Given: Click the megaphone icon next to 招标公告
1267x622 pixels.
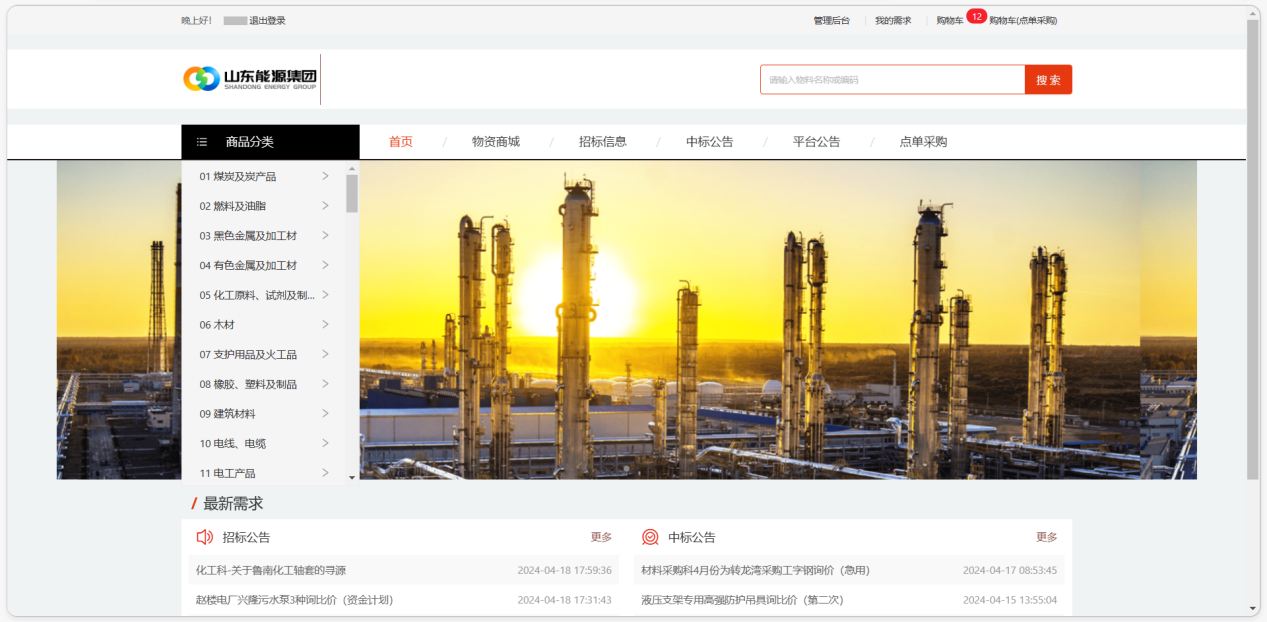Looking at the screenshot, I should 204,537.
